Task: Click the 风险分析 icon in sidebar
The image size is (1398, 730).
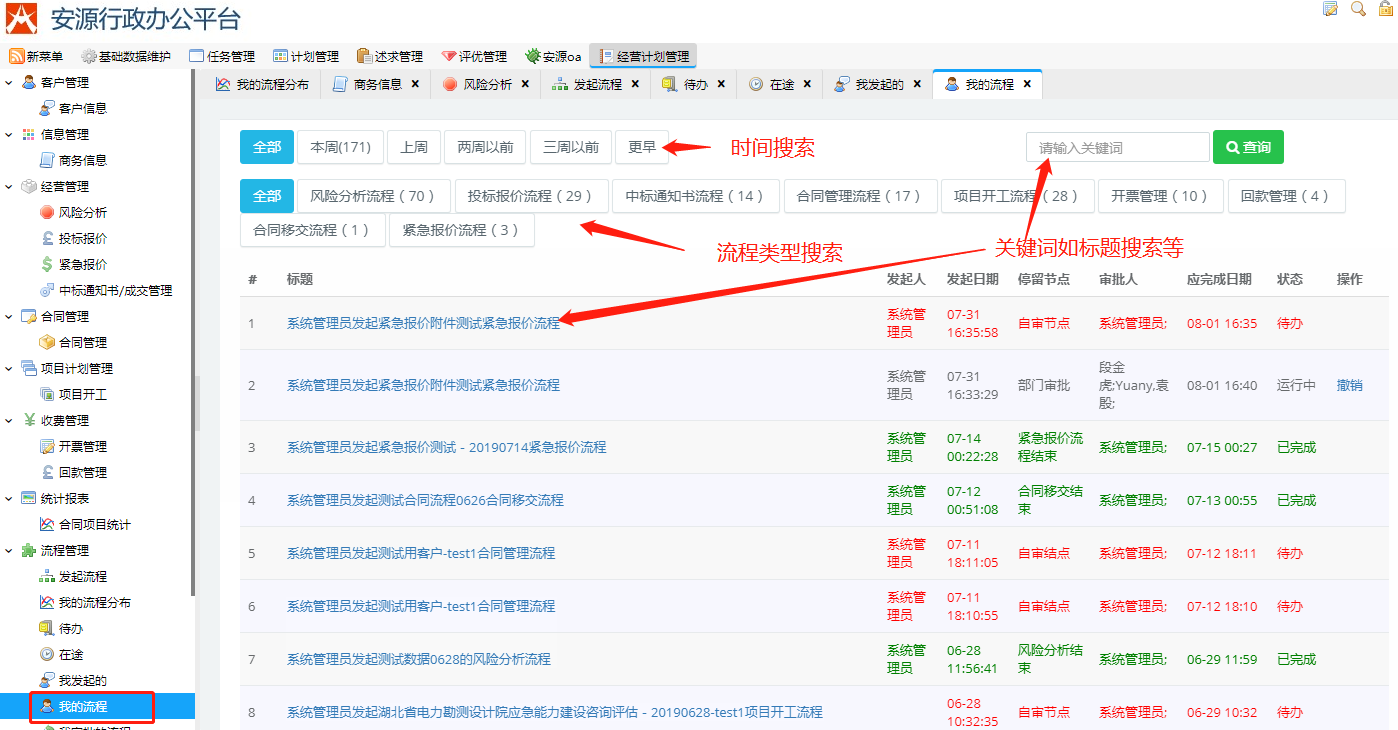Action: pos(47,212)
